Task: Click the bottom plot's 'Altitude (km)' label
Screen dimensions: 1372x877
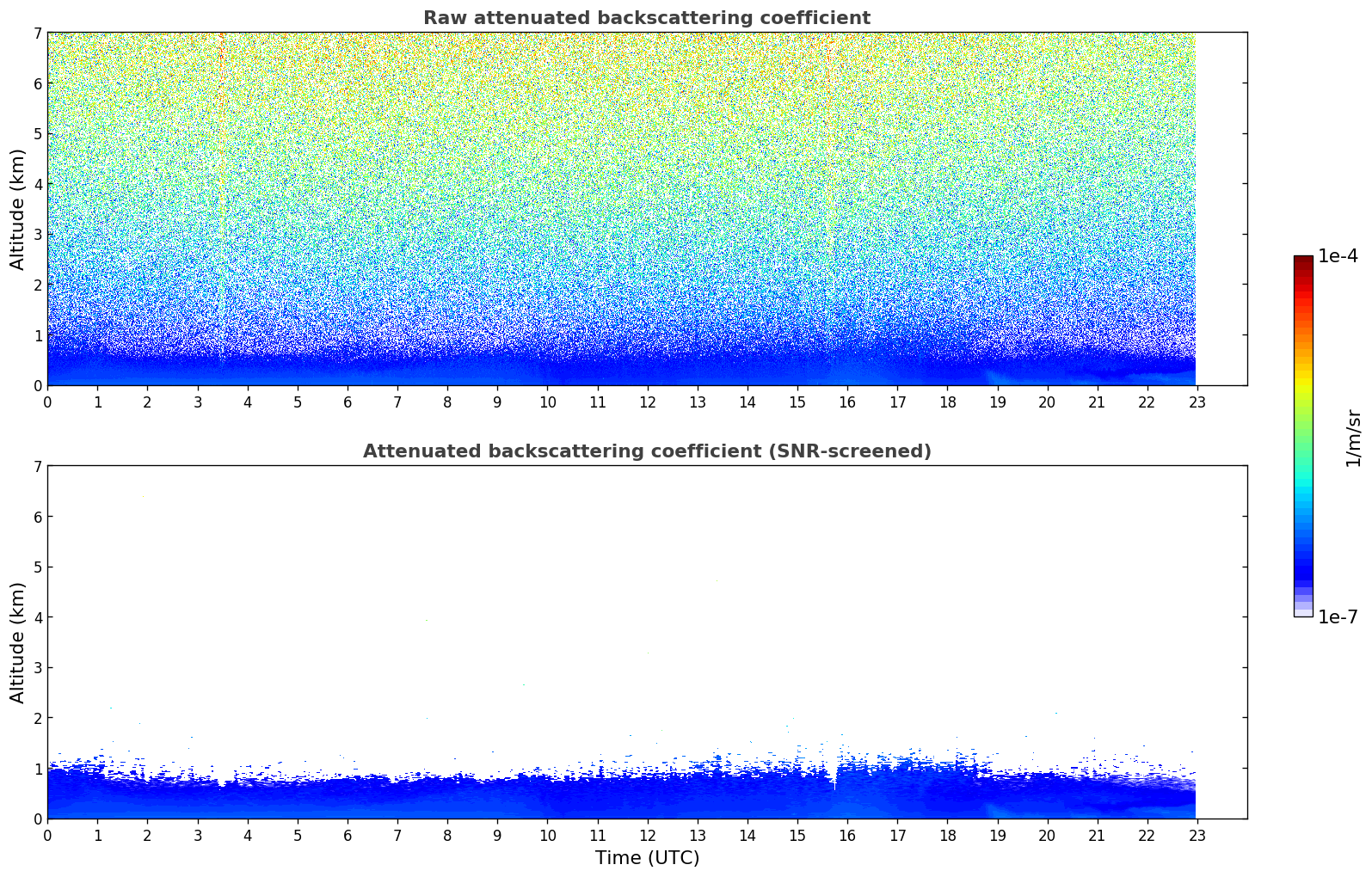Action: pyautogui.click(x=18, y=642)
